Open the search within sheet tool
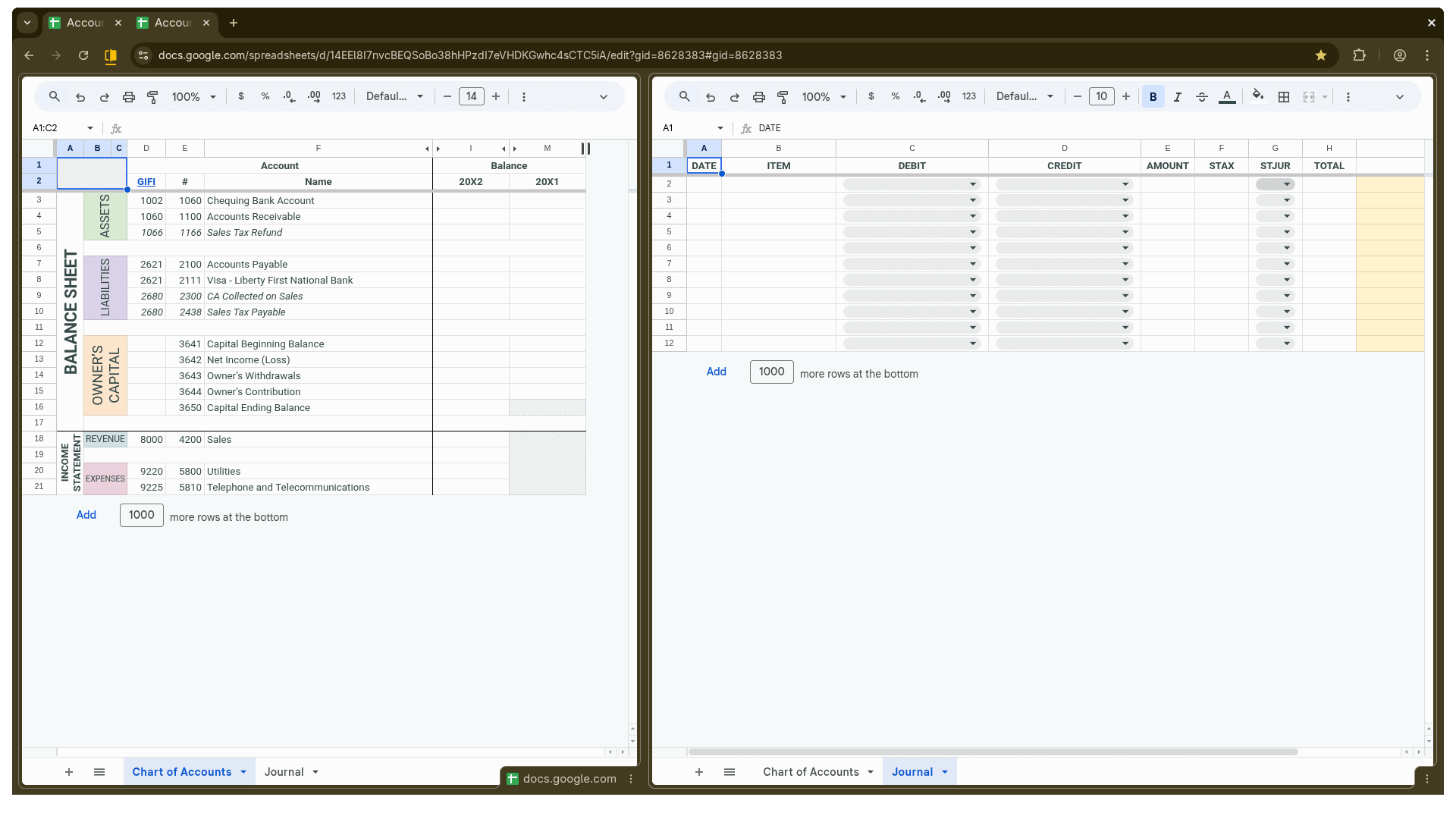Image resolution: width=1456 pixels, height=819 pixels. pyautogui.click(x=54, y=96)
